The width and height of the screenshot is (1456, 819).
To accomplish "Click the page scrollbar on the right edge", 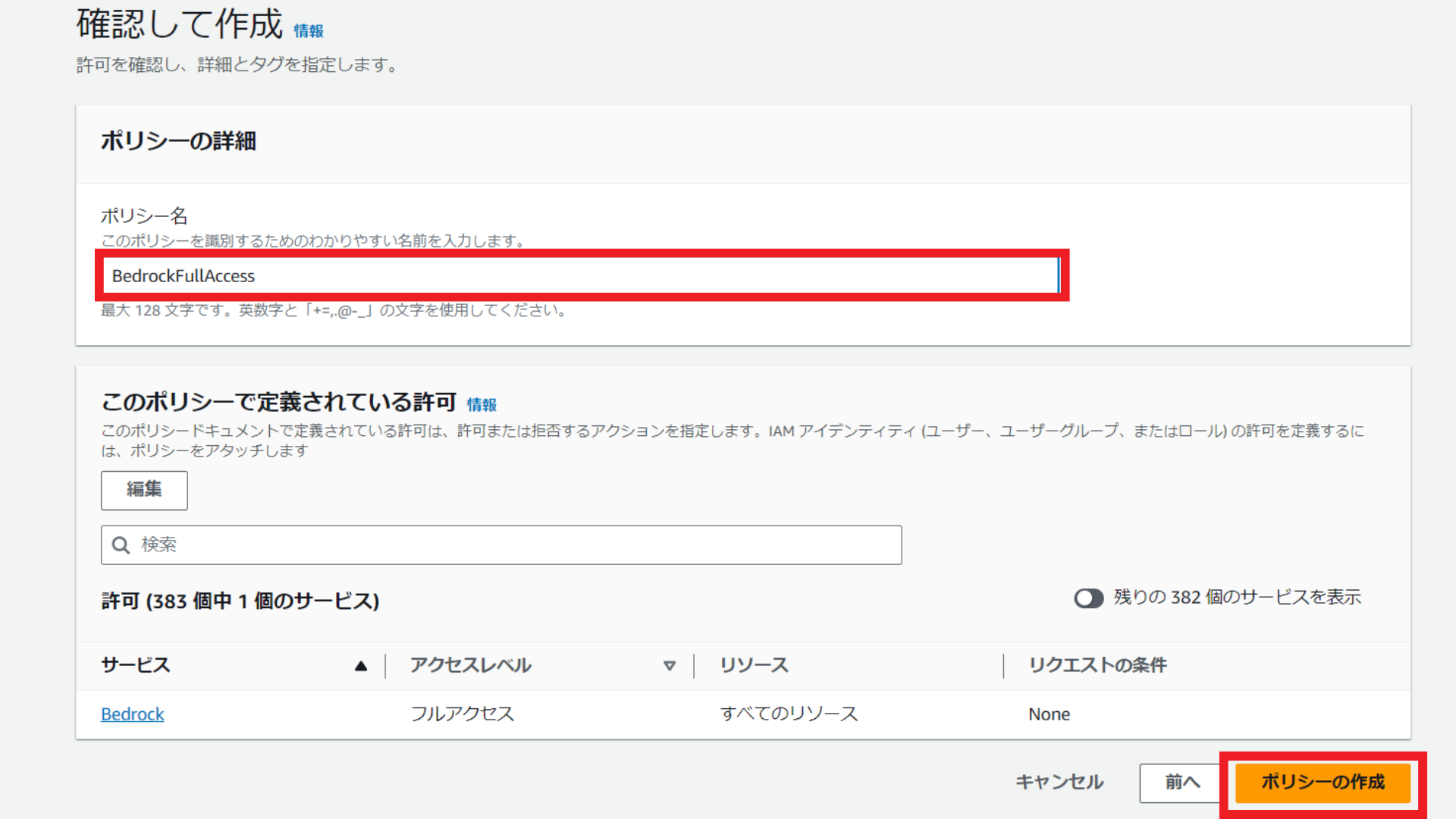I will [x=1450, y=409].
